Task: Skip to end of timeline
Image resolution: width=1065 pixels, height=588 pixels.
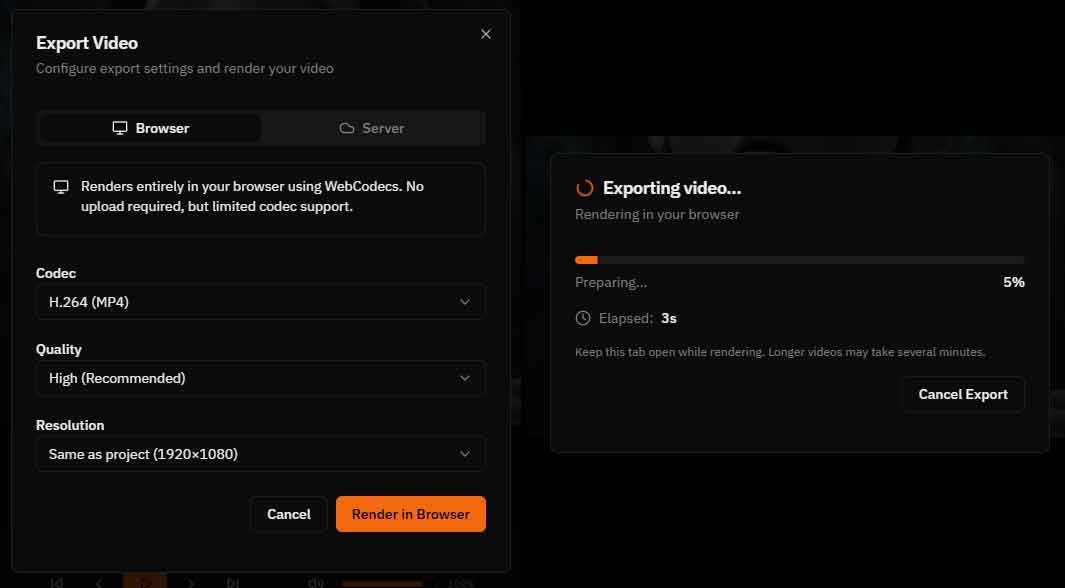Action: tap(233, 582)
